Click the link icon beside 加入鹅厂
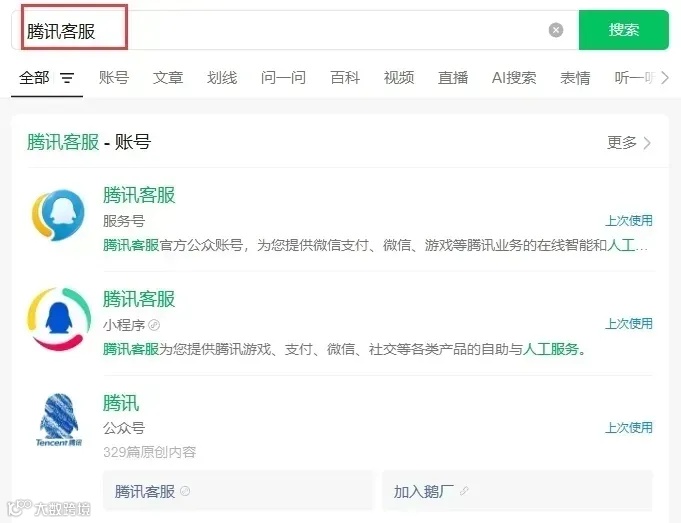Screen dimensions: 681x523 coord(464,491)
